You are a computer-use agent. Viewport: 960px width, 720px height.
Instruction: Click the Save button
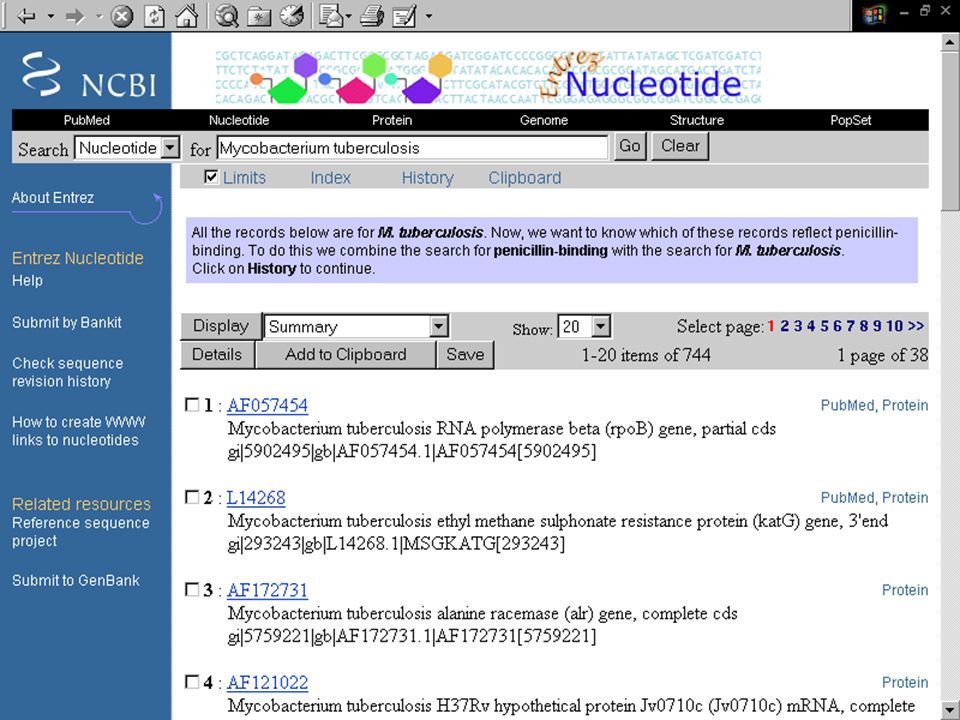(x=465, y=354)
